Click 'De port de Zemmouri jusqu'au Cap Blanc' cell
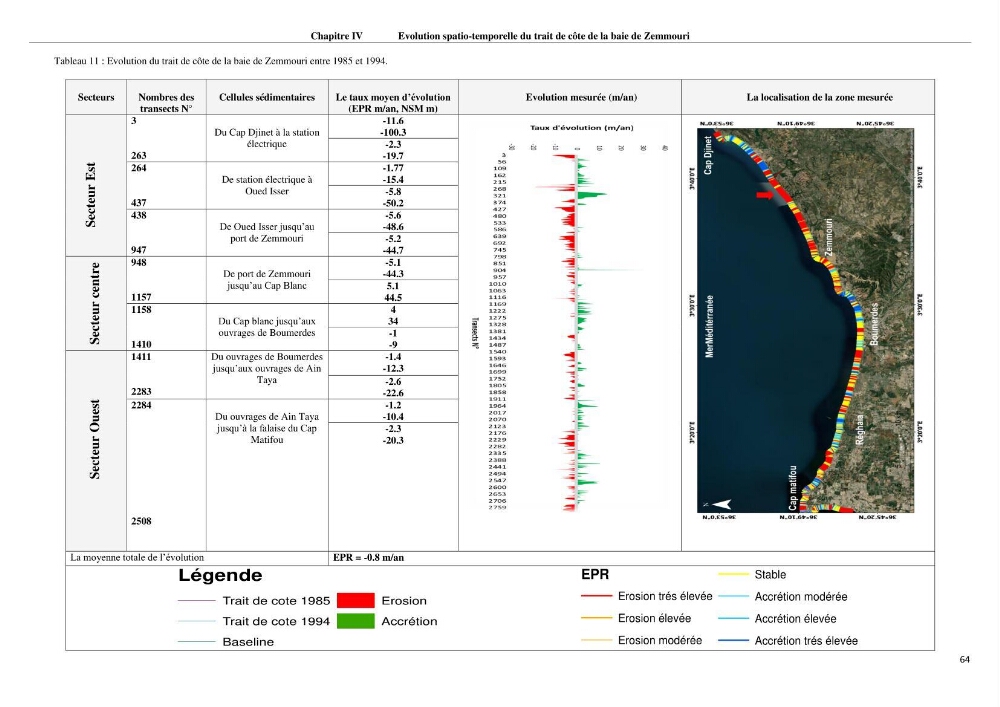 267,280
